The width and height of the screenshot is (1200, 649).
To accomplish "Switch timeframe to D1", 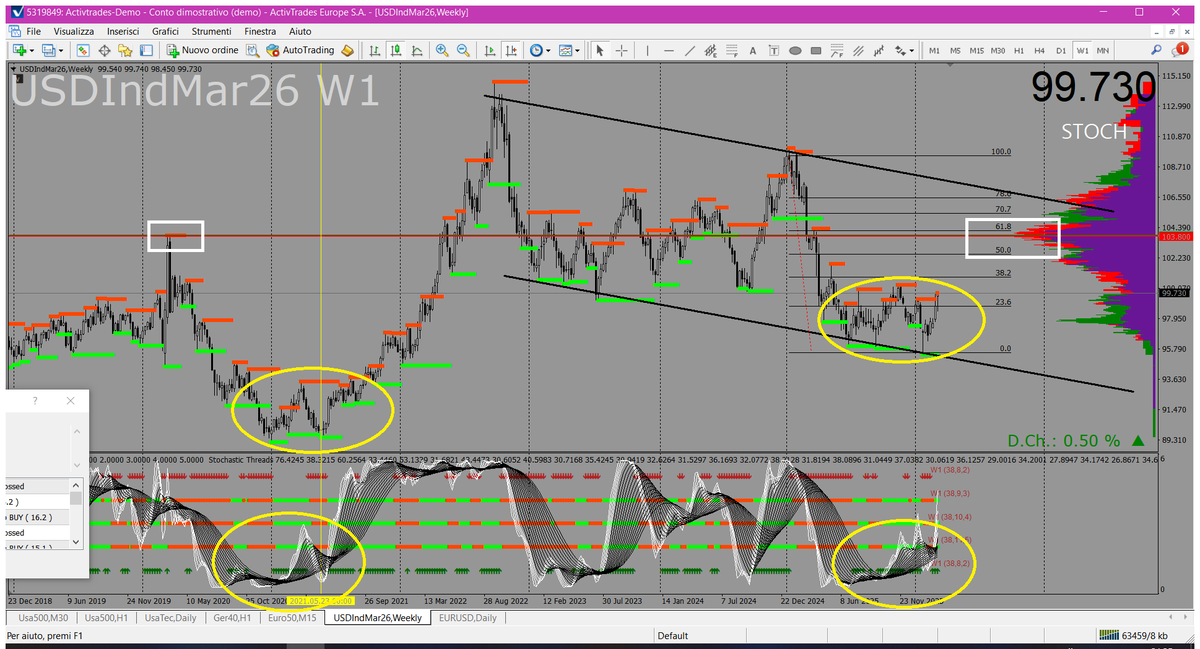I will point(1061,50).
